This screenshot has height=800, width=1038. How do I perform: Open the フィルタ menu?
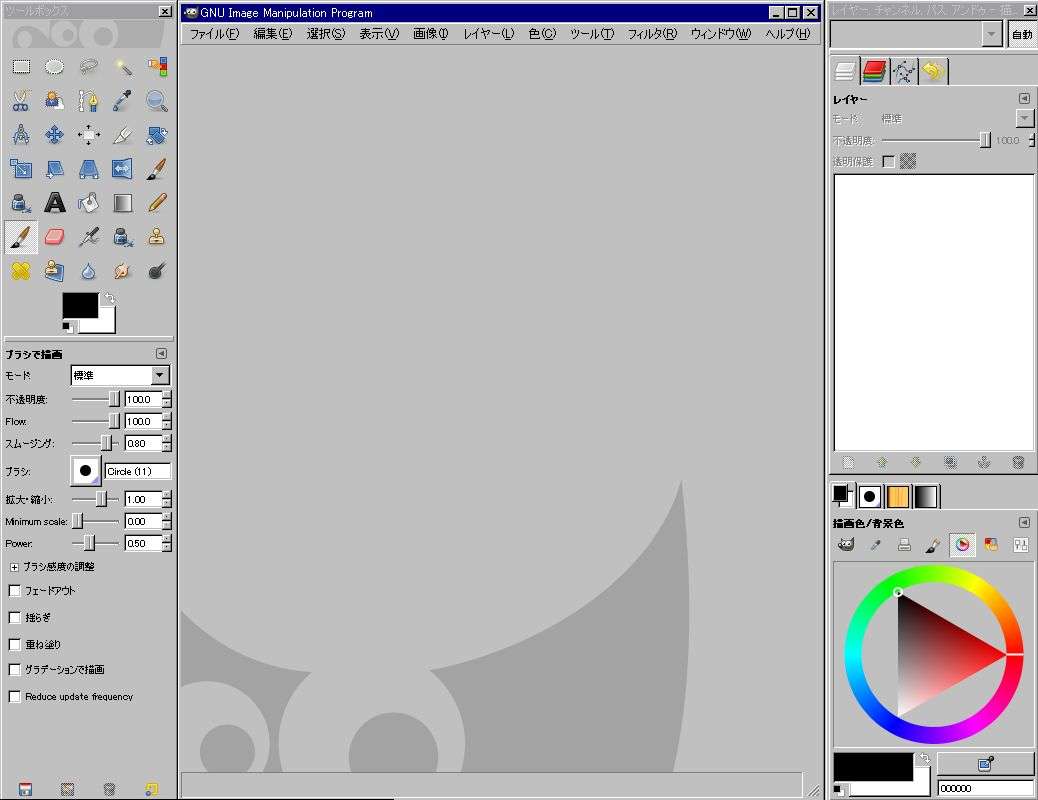(651, 34)
